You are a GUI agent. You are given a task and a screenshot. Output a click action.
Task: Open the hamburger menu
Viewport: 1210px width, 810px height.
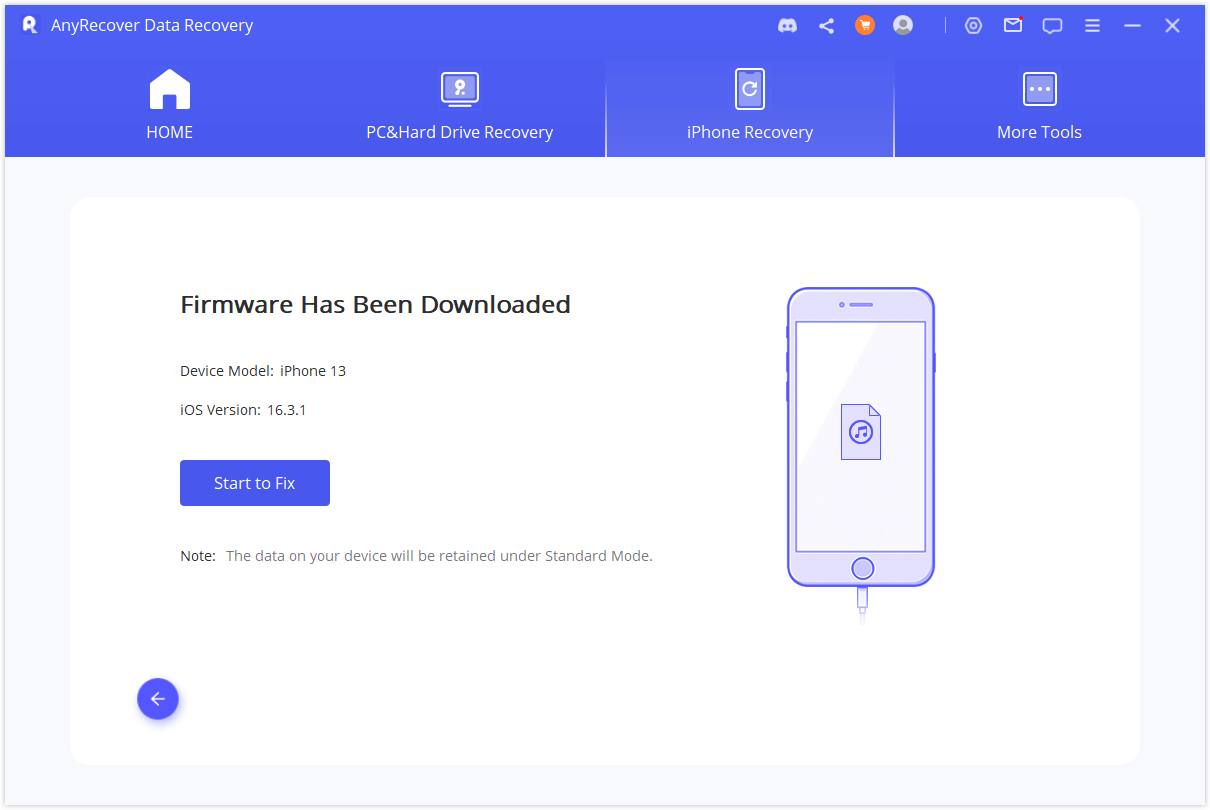(1093, 26)
